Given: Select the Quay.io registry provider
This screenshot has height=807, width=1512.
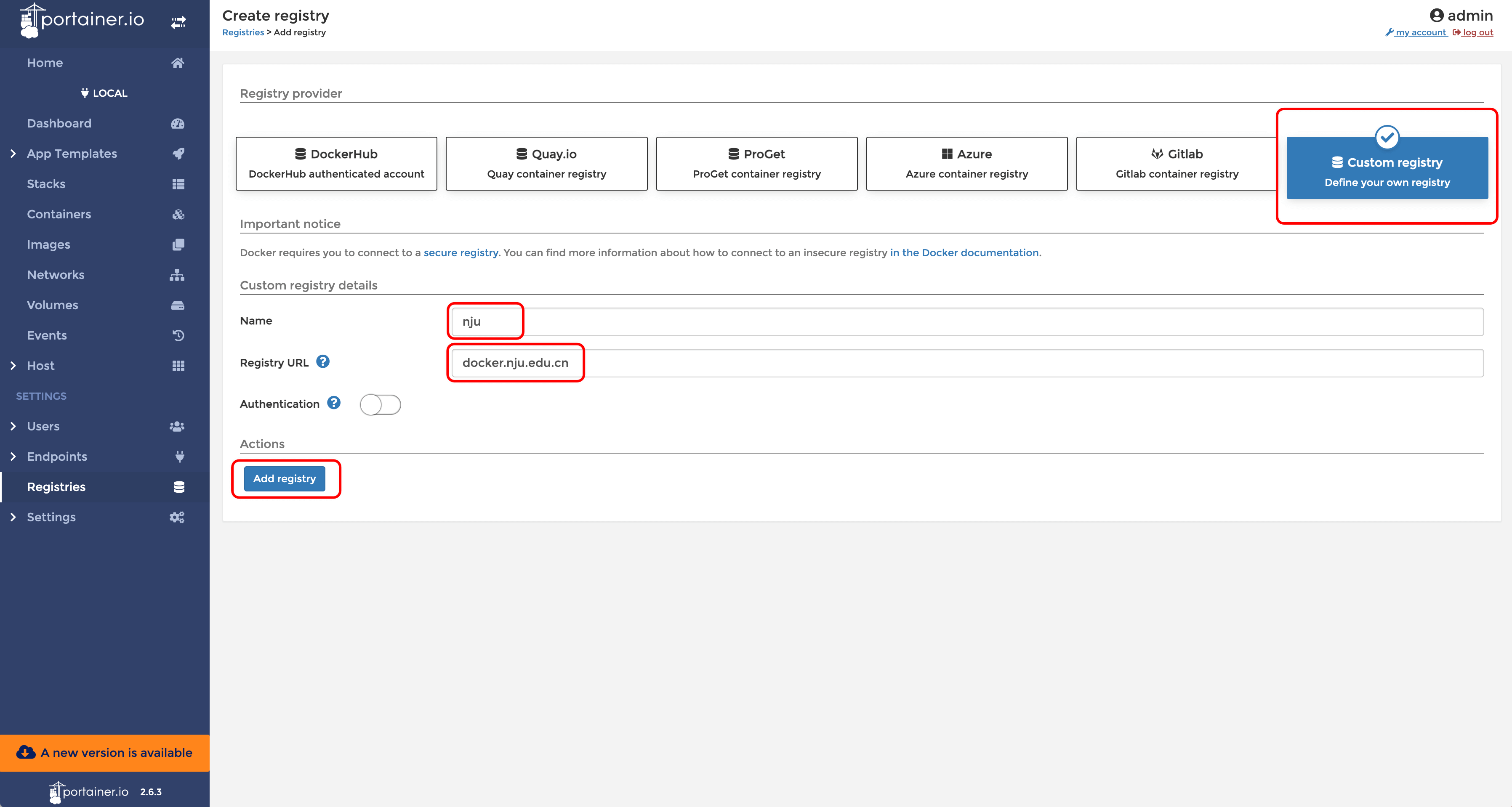Looking at the screenshot, I should pos(546,164).
